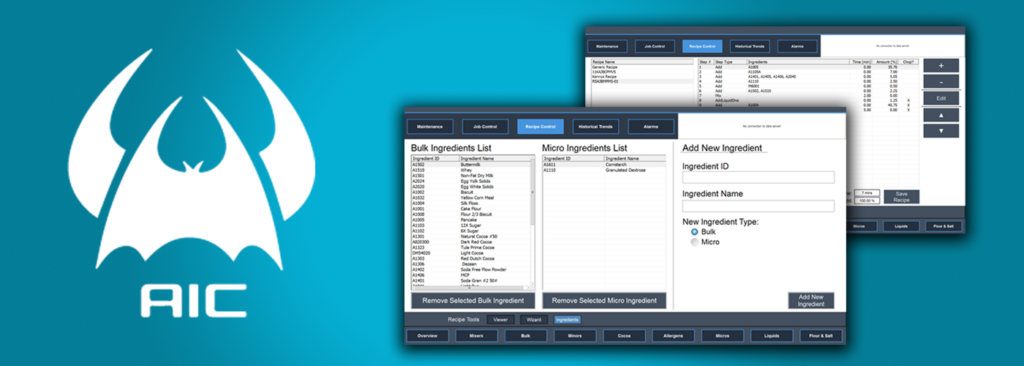The width and height of the screenshot is (1024, 366).
Task: Open Historical Trends in the back window
Action: pyautogui.click(x=750, y=46)
